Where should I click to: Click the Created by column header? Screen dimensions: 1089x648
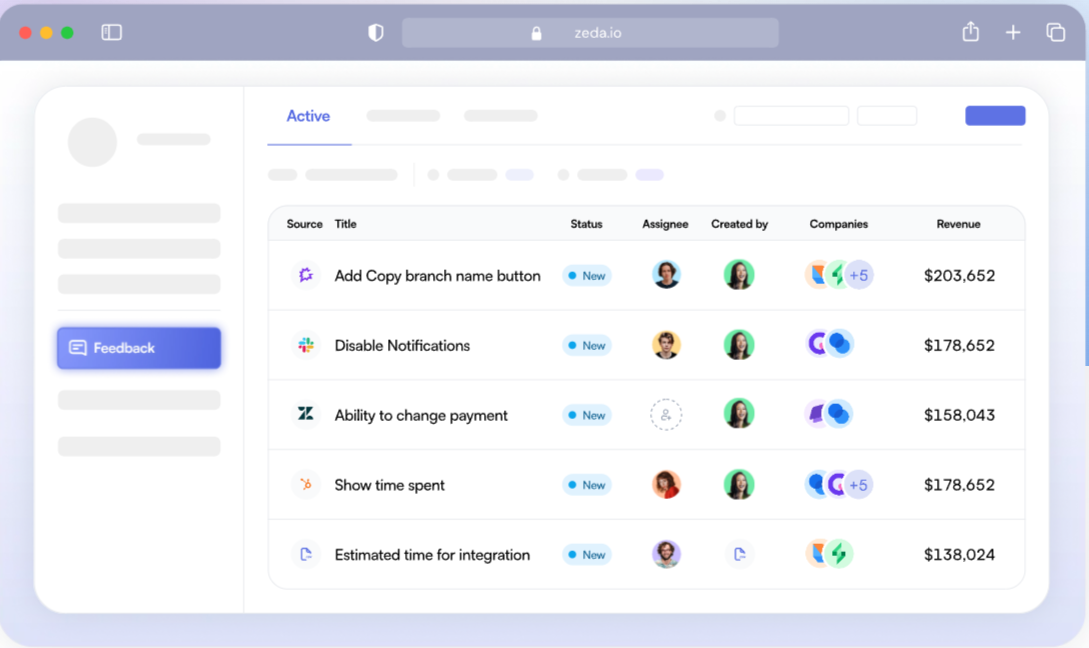[739, 224]
